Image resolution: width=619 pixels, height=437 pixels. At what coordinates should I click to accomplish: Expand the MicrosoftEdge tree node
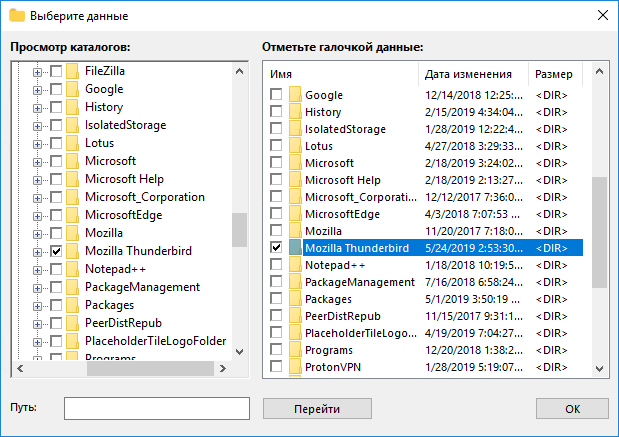click(x=37, y=216)
